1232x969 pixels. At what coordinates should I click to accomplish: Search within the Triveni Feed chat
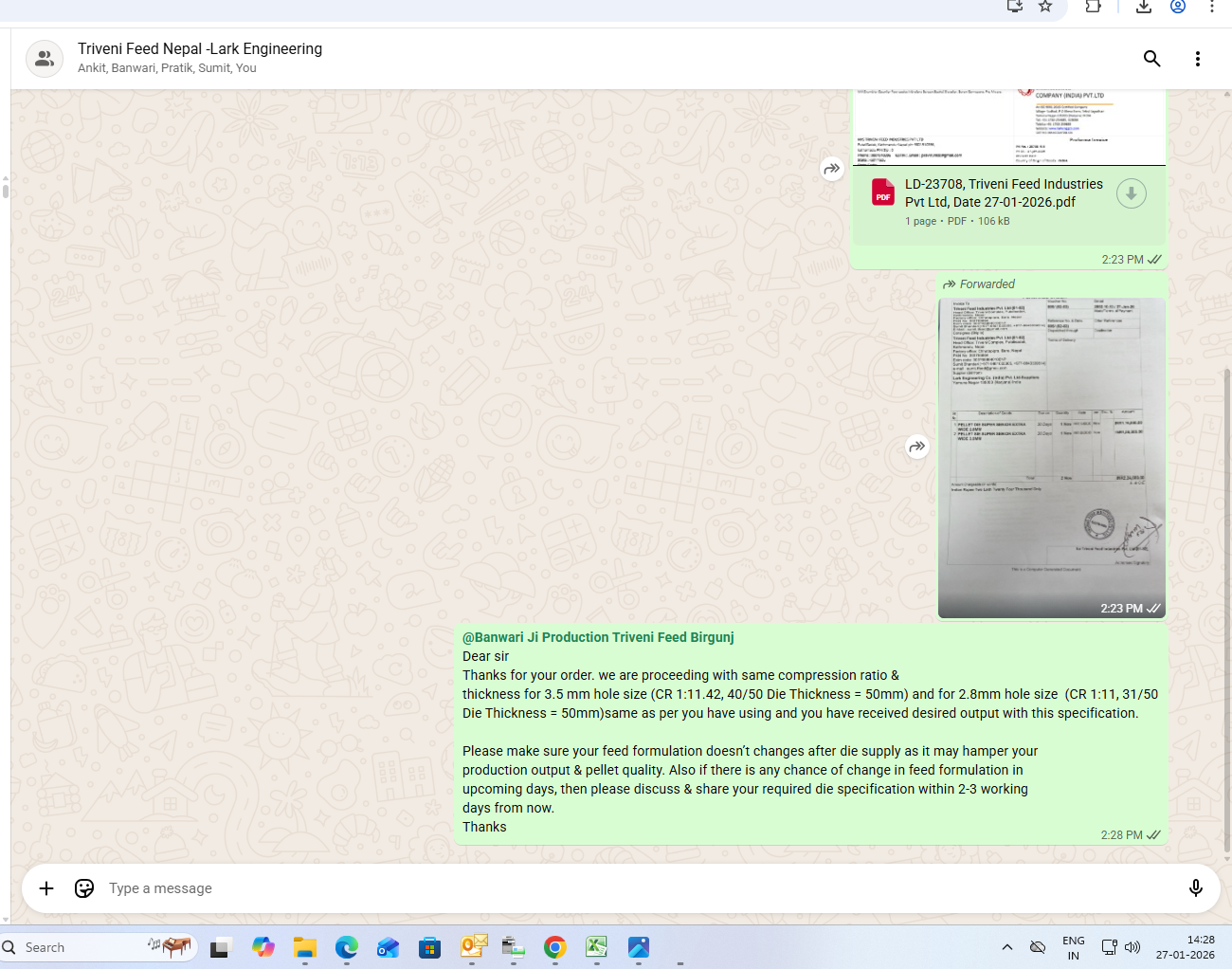tap(1151, 59)
